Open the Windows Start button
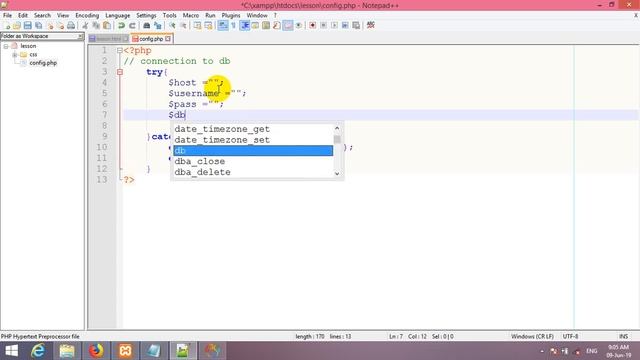This screenshot has height=360, width=640. click(x=11, y=351)
